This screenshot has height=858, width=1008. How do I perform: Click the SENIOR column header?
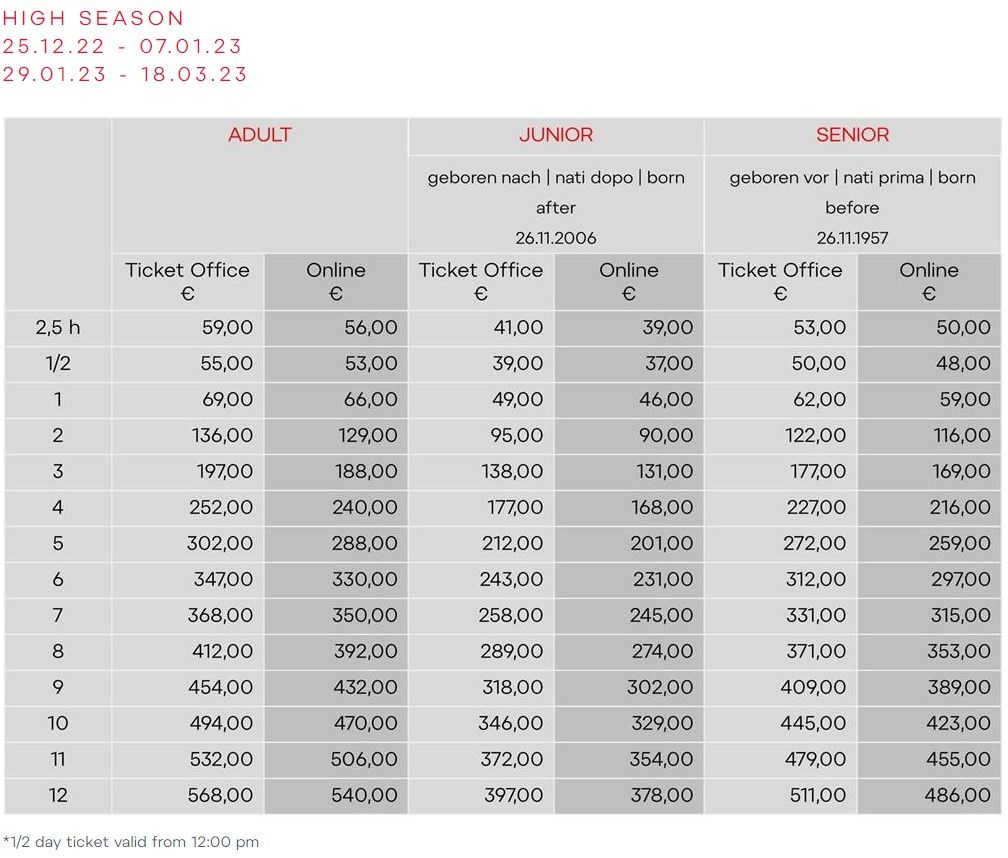(x=852, y=135)
